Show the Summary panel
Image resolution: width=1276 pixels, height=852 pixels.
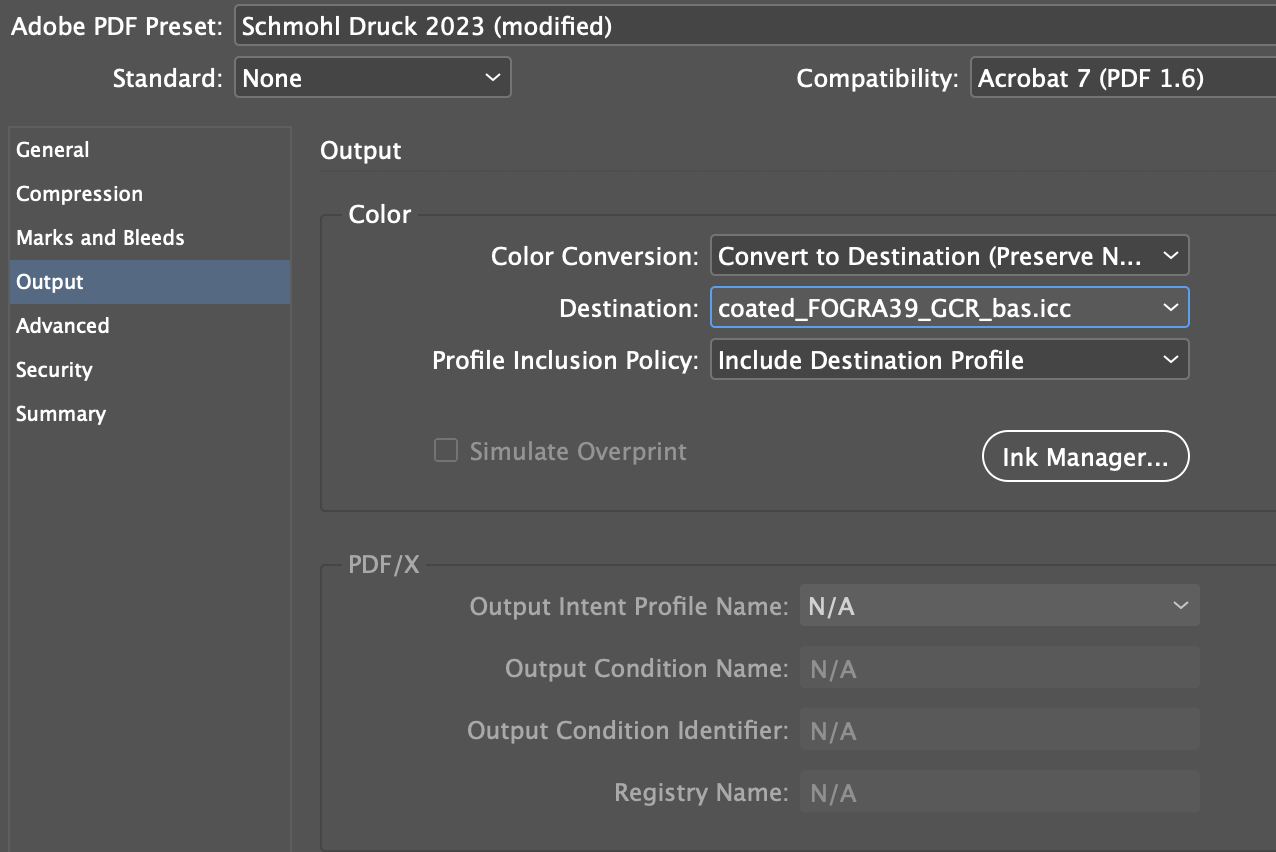tap(60, 413)
